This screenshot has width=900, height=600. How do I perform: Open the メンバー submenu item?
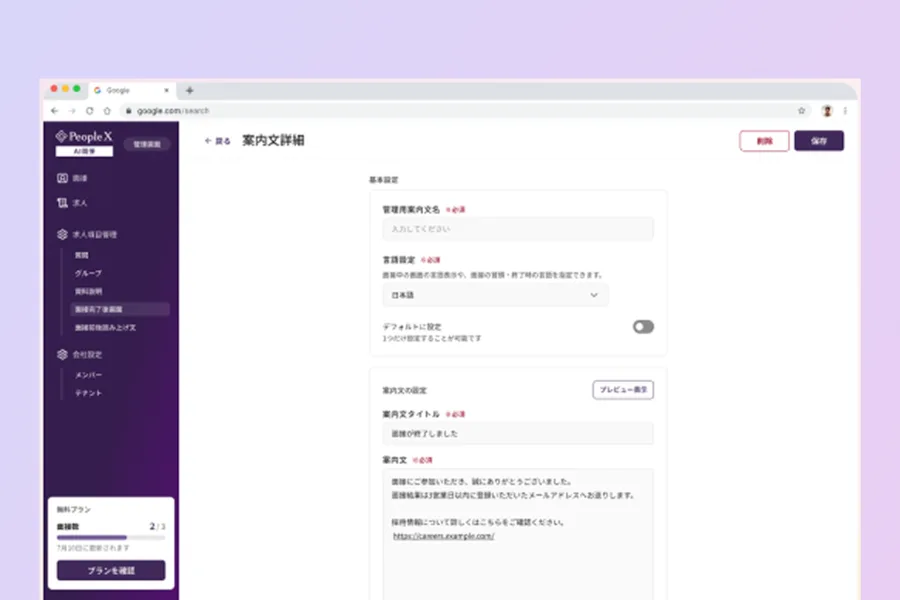[x=88, y=375]
